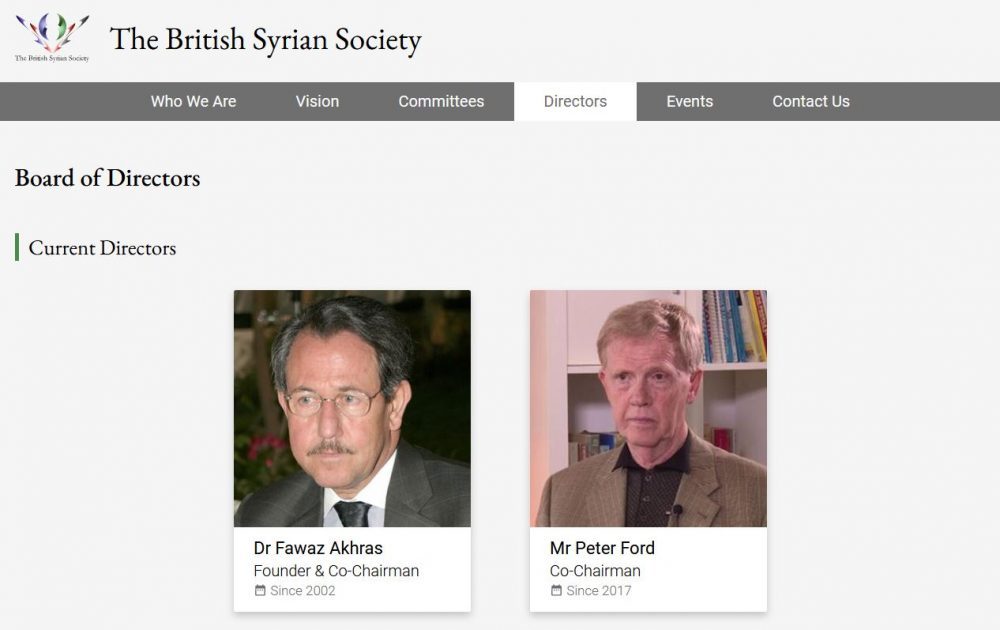The width and height of the screenshot is (1000, 630).
Task: Open the Events page
Action: tap(689, 101)
